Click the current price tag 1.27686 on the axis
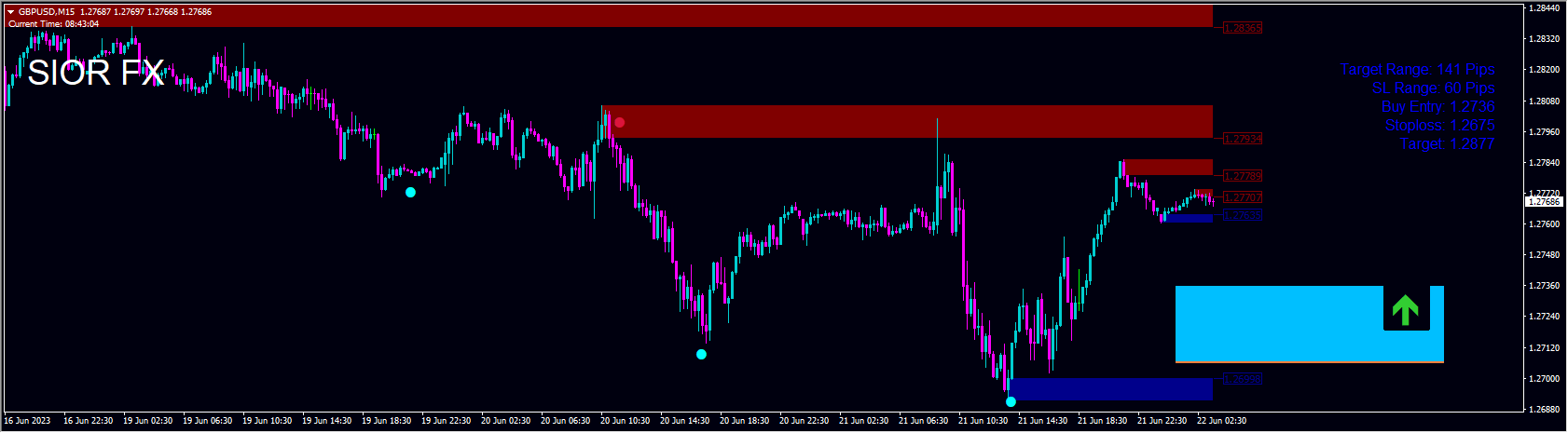Viewport: 1568px width, 433px height. click(x=1543, y=201)
